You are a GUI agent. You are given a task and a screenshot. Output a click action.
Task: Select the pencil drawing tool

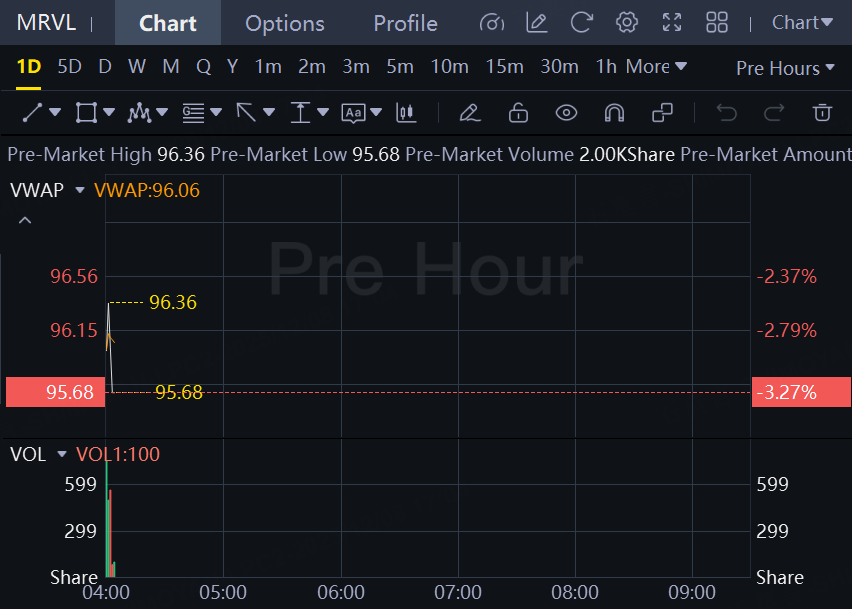pos(470,112)
